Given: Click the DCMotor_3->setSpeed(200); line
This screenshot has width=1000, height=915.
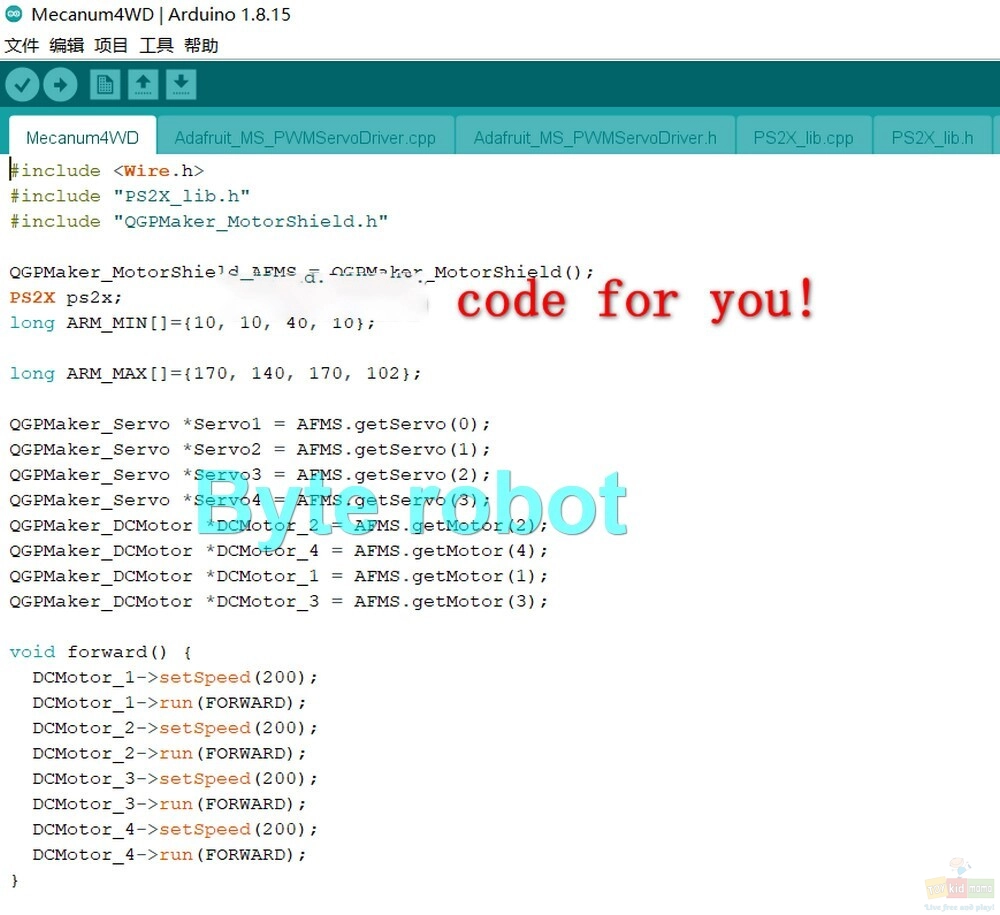Looking at the screenshot, I should [x=175, y=779].
